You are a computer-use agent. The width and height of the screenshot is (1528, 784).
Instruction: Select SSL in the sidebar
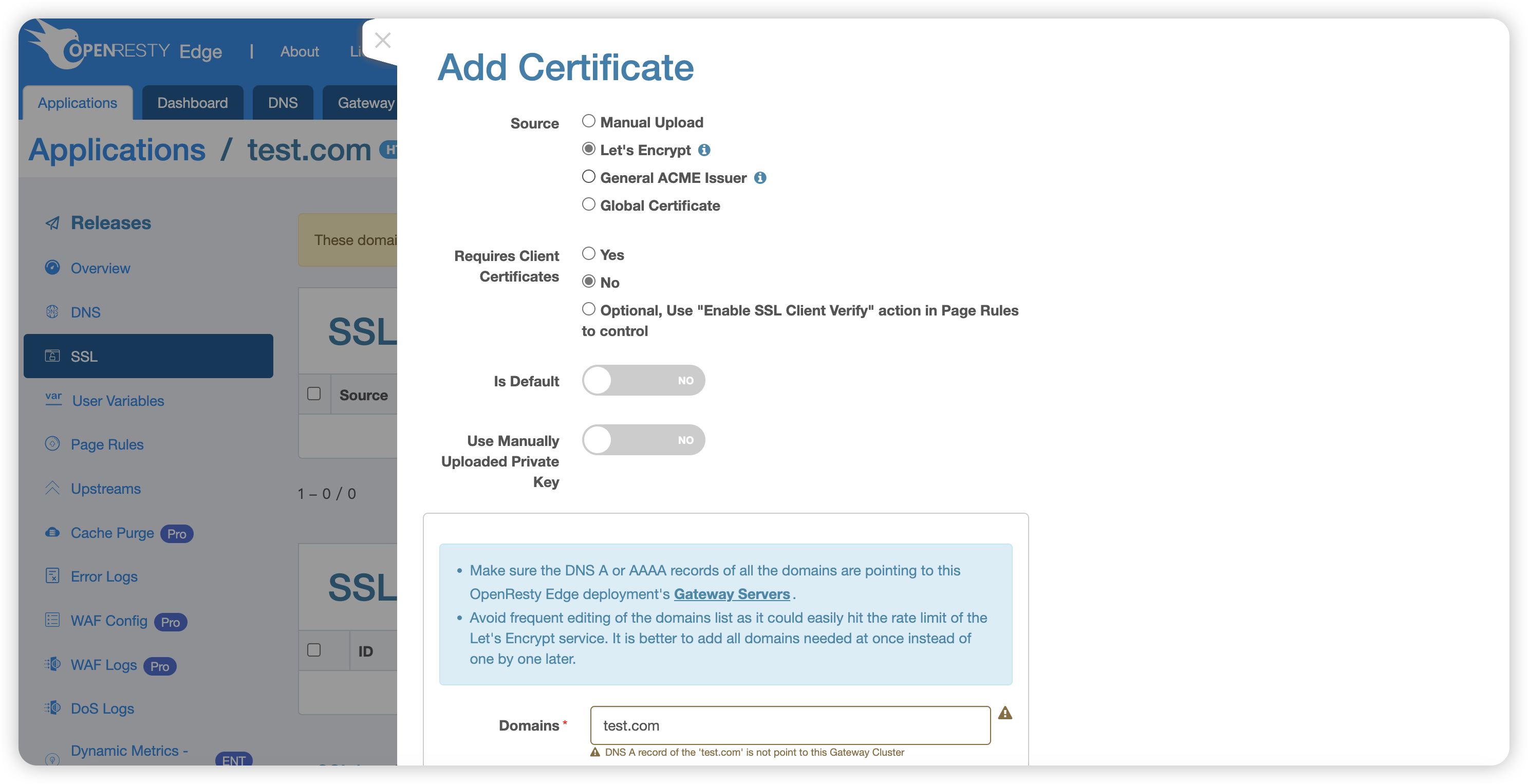(148, 356)
